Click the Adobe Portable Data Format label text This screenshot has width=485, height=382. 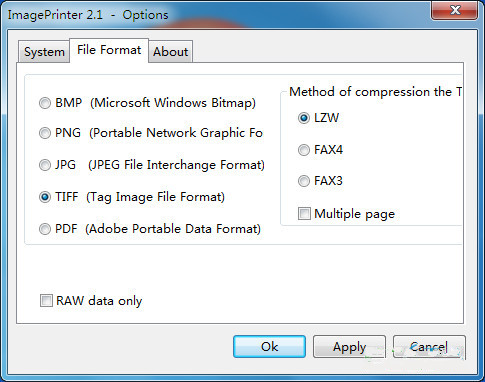[x=173, y=229]
